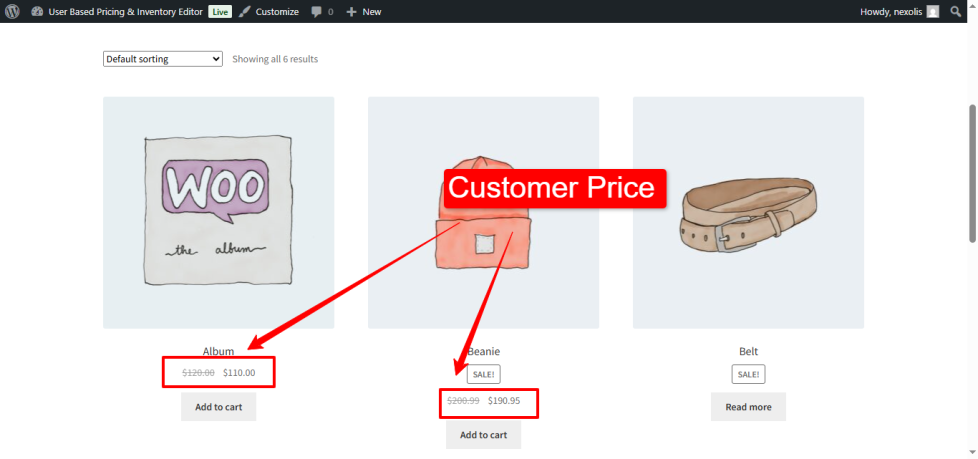The image size is (978, 459).
Task: Expand the Default sorting dropdown
Action: (163, 59)
